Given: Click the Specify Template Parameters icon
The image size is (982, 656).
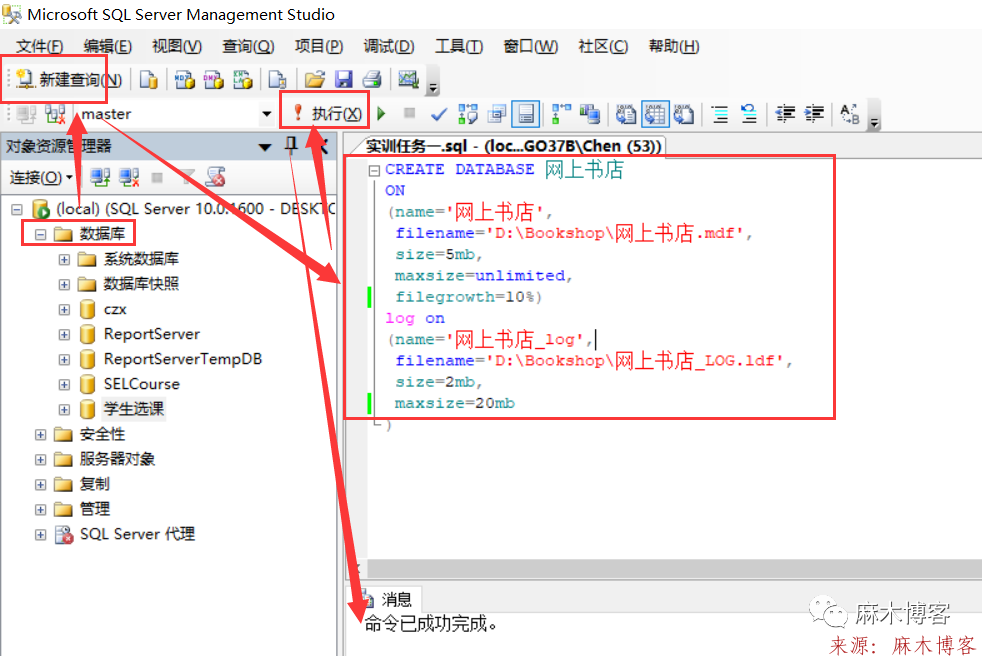Looking at the screenshot, I should (850, 114).
